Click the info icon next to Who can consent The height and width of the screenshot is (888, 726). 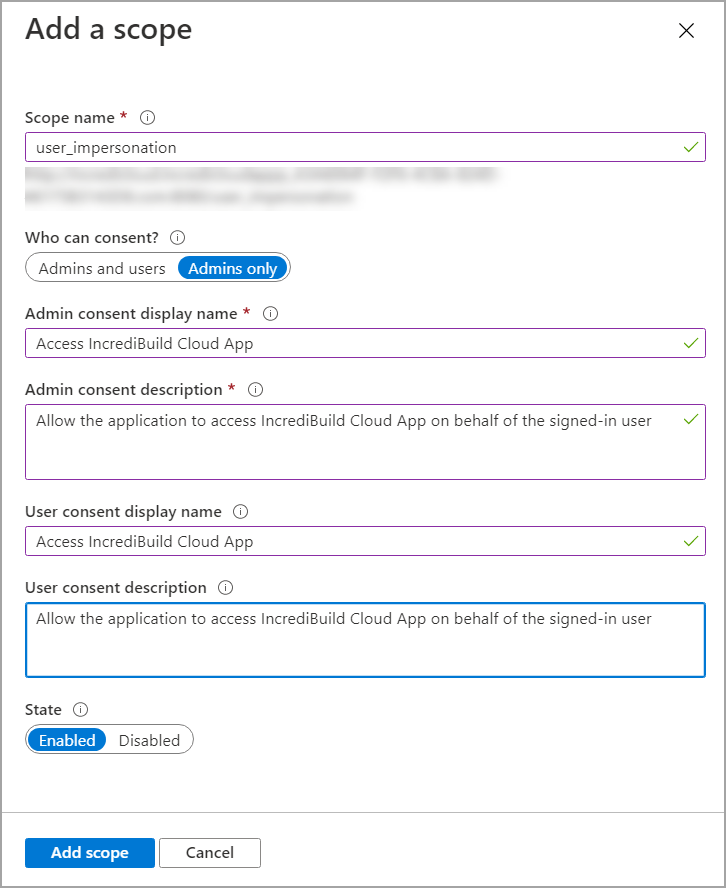(x=177, y=237)
